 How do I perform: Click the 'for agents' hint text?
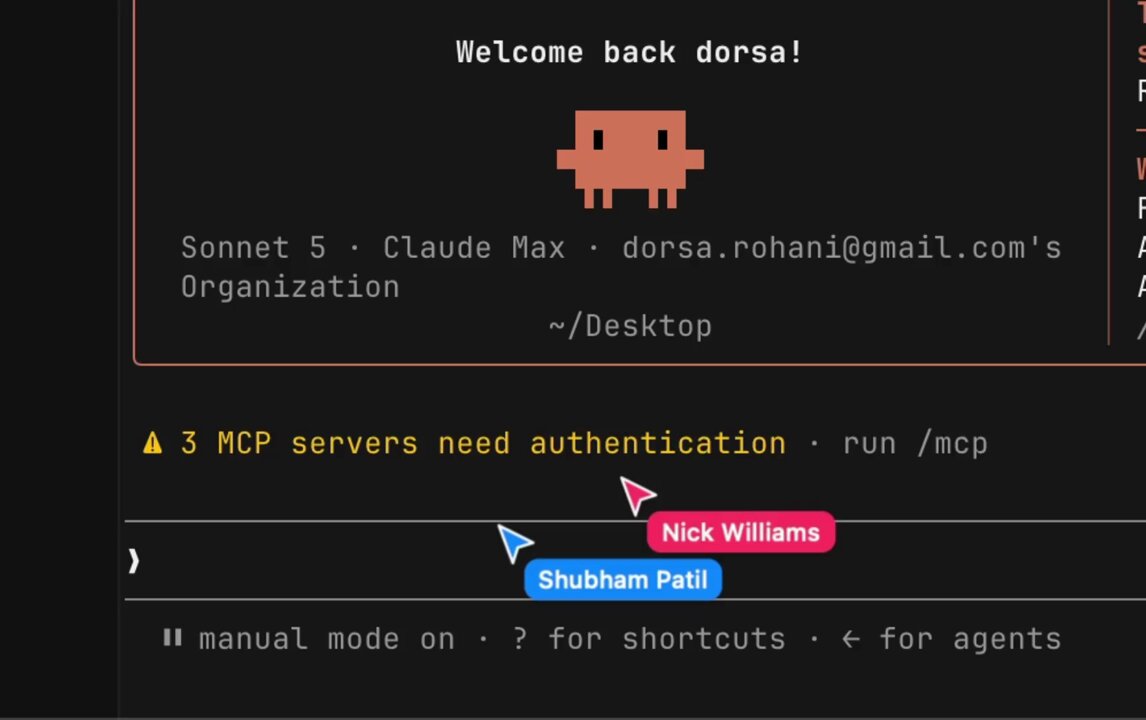[x=970, y=640]
